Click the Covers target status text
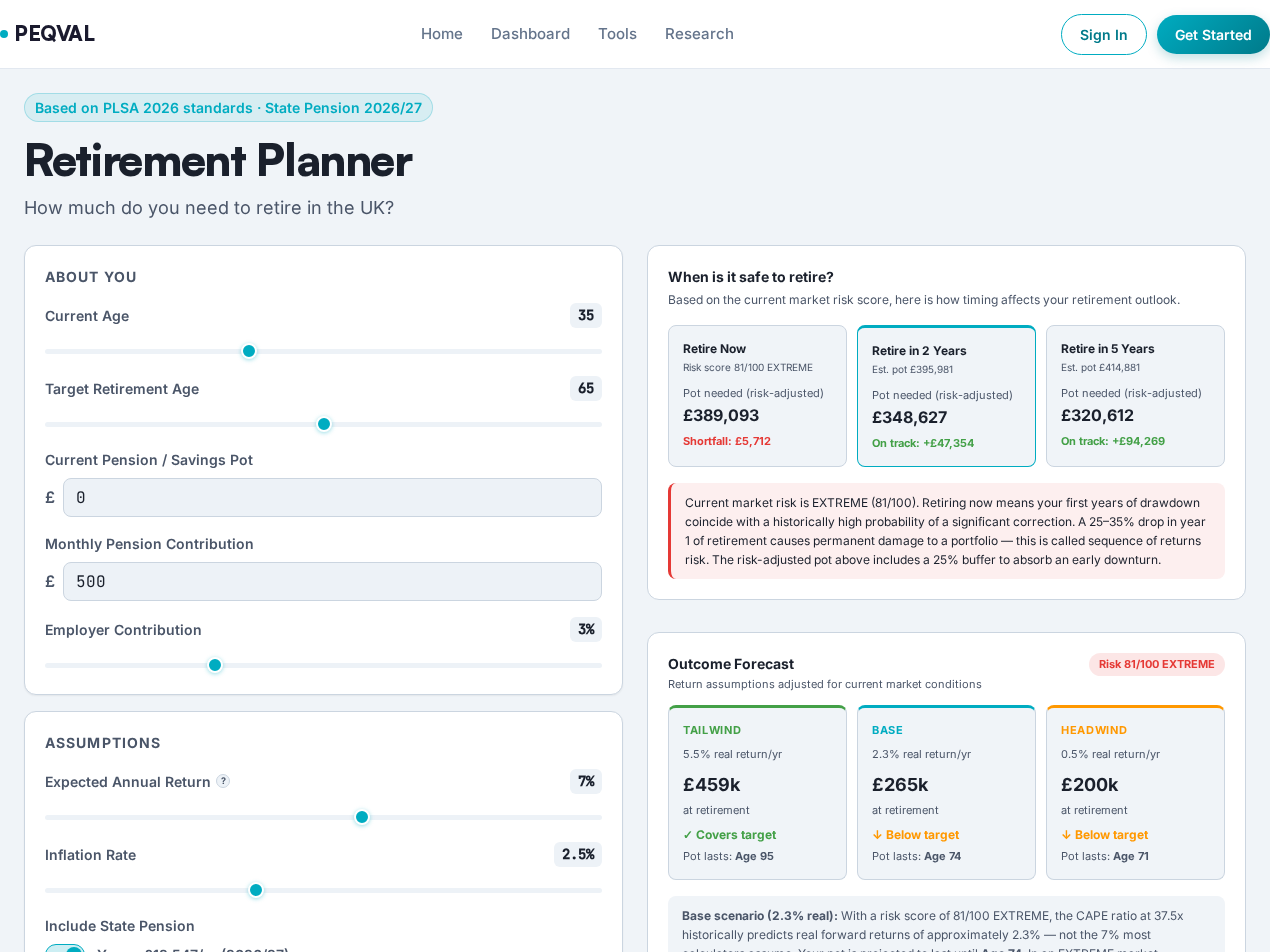 [x=729, y=835]
